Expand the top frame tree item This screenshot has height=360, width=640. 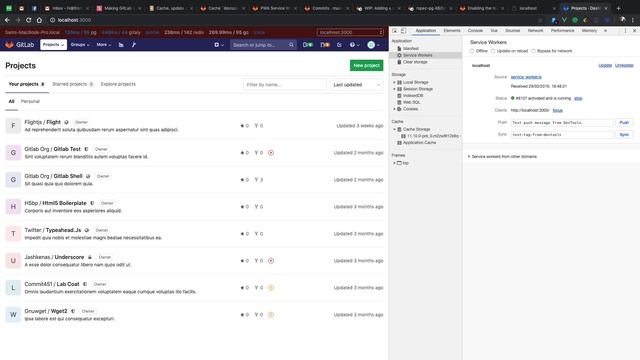(394, 163)
